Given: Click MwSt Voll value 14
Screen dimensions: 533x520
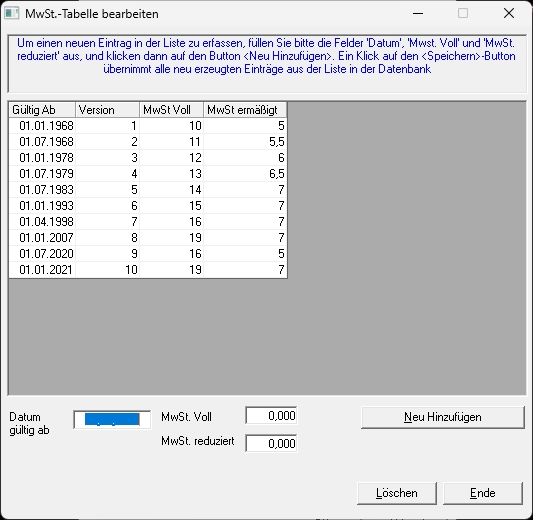Looking at the screenshot, I should pyautogui.click(x=171, y=190).
